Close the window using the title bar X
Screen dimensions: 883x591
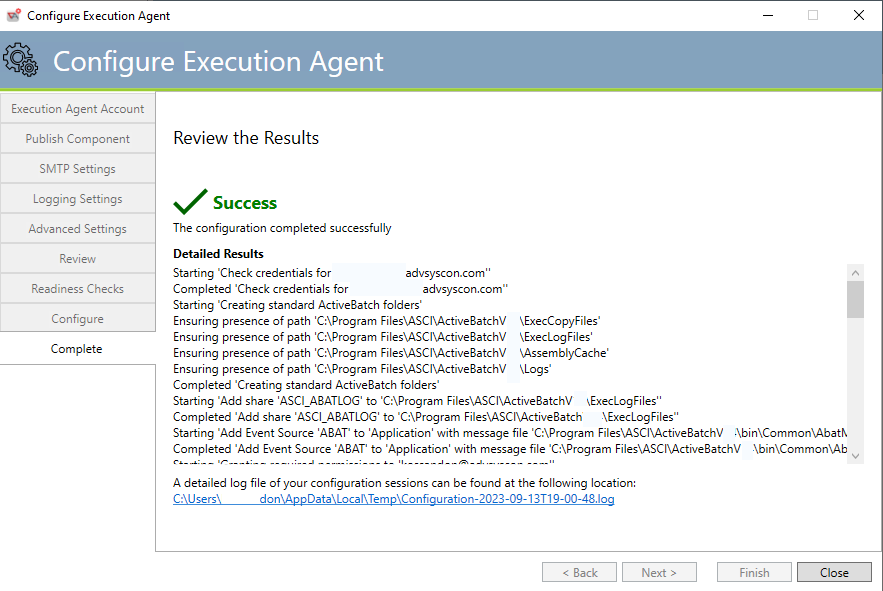(x=858, y=15)
